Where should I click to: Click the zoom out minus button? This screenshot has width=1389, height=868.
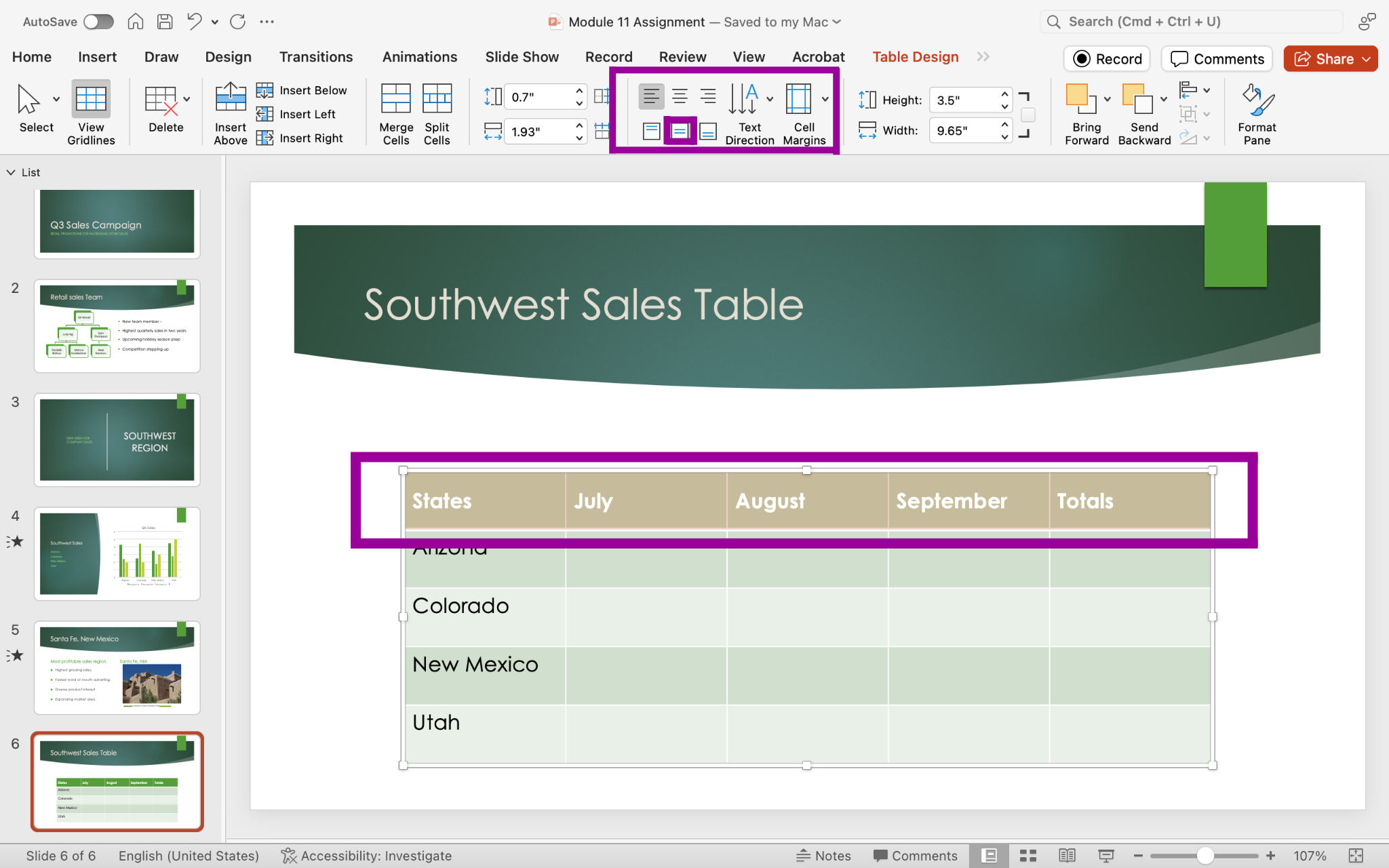coord(1138,856)
